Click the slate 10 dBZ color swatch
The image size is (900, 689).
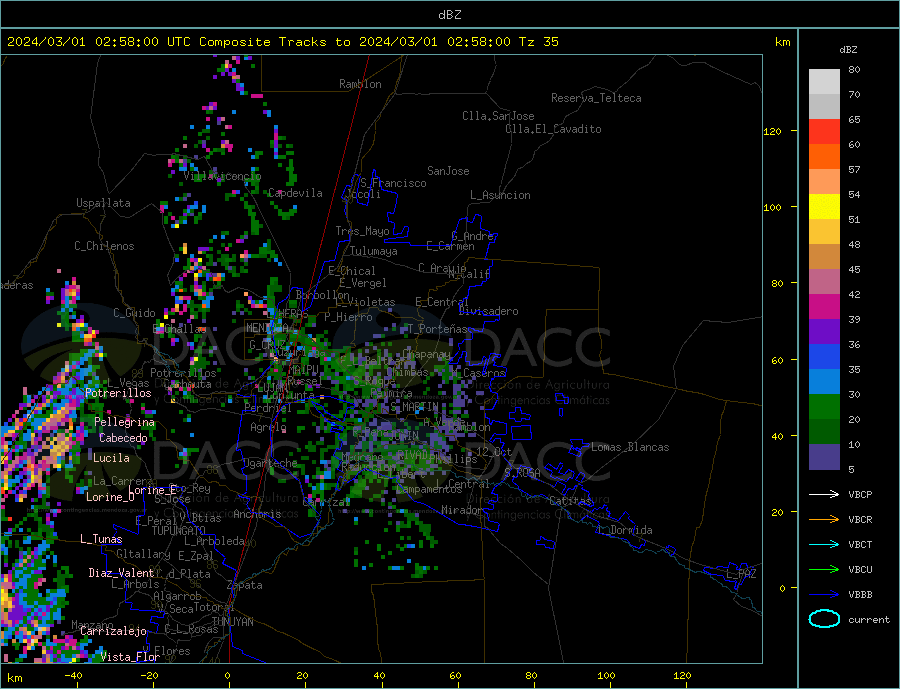pos(824,456)
